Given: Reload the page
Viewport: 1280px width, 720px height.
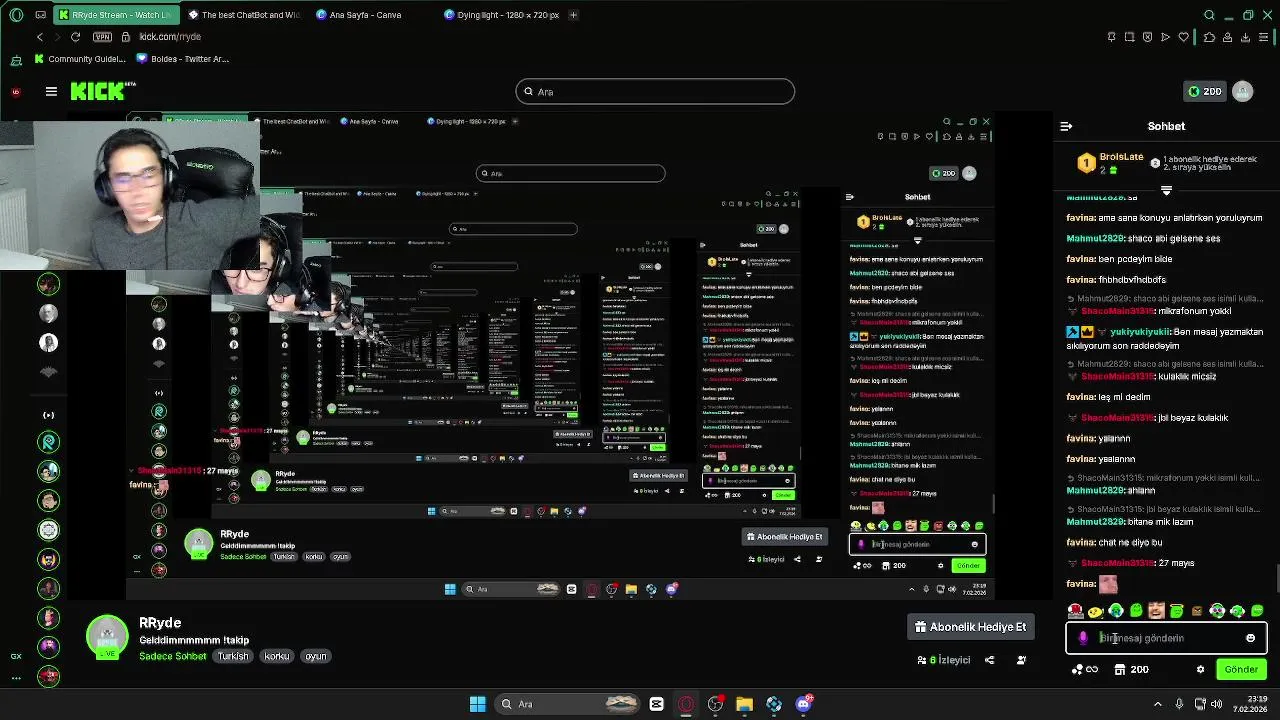Looking at the screenshot, I should (x=75, y=37).
